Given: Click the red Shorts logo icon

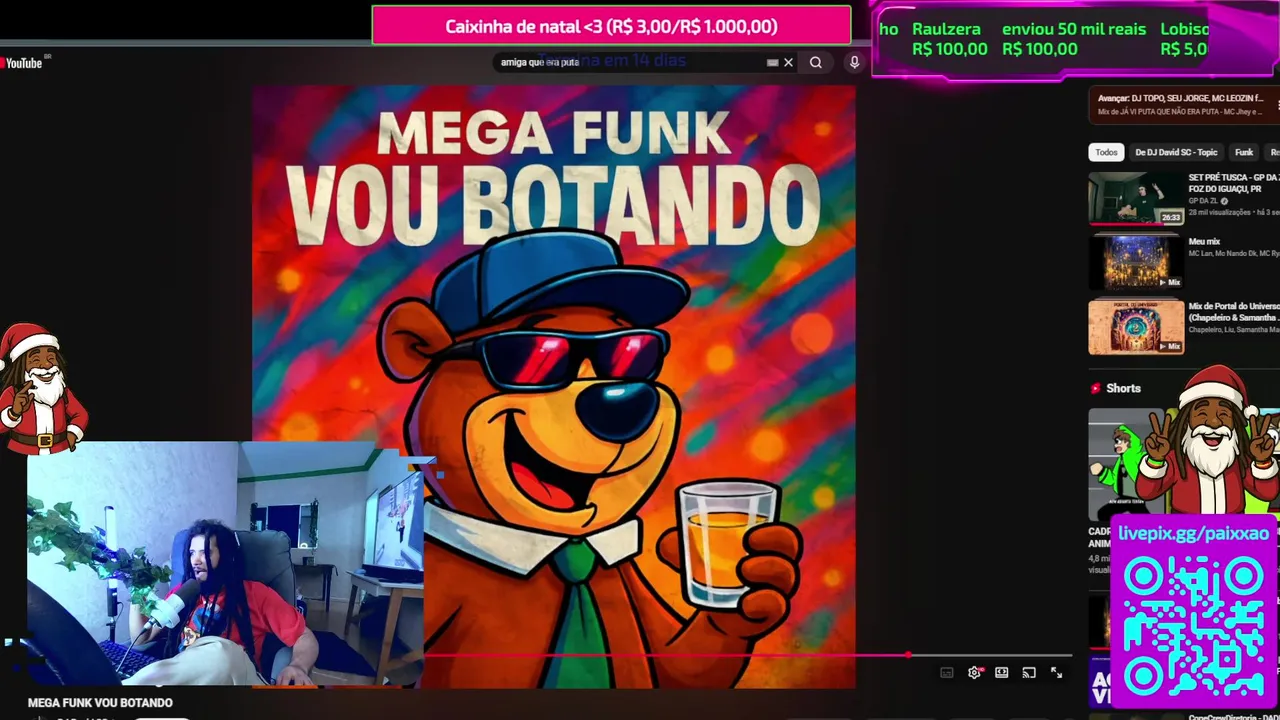Looking at the screenshot, I should (1096, 388).
